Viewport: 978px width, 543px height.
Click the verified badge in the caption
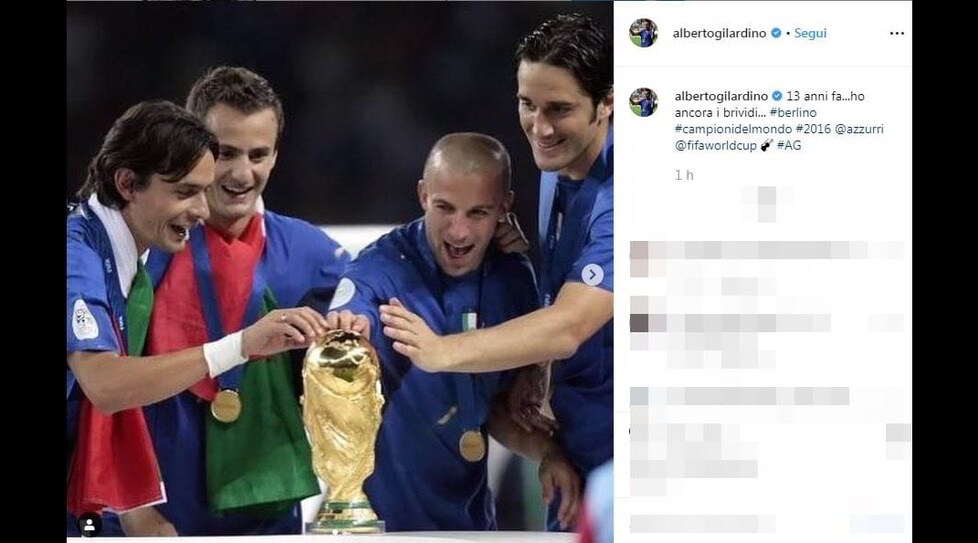(777, 96)
